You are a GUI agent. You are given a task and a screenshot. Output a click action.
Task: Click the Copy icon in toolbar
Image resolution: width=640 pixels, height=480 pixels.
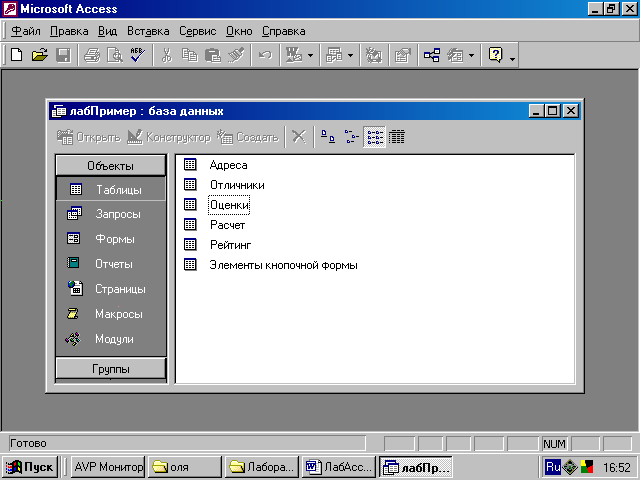pos(190,55)
